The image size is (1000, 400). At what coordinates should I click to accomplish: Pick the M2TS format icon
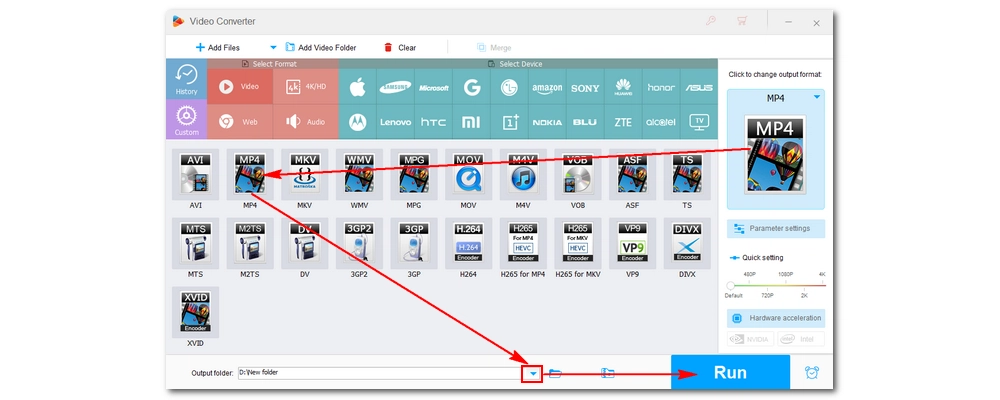click(249, 243)
